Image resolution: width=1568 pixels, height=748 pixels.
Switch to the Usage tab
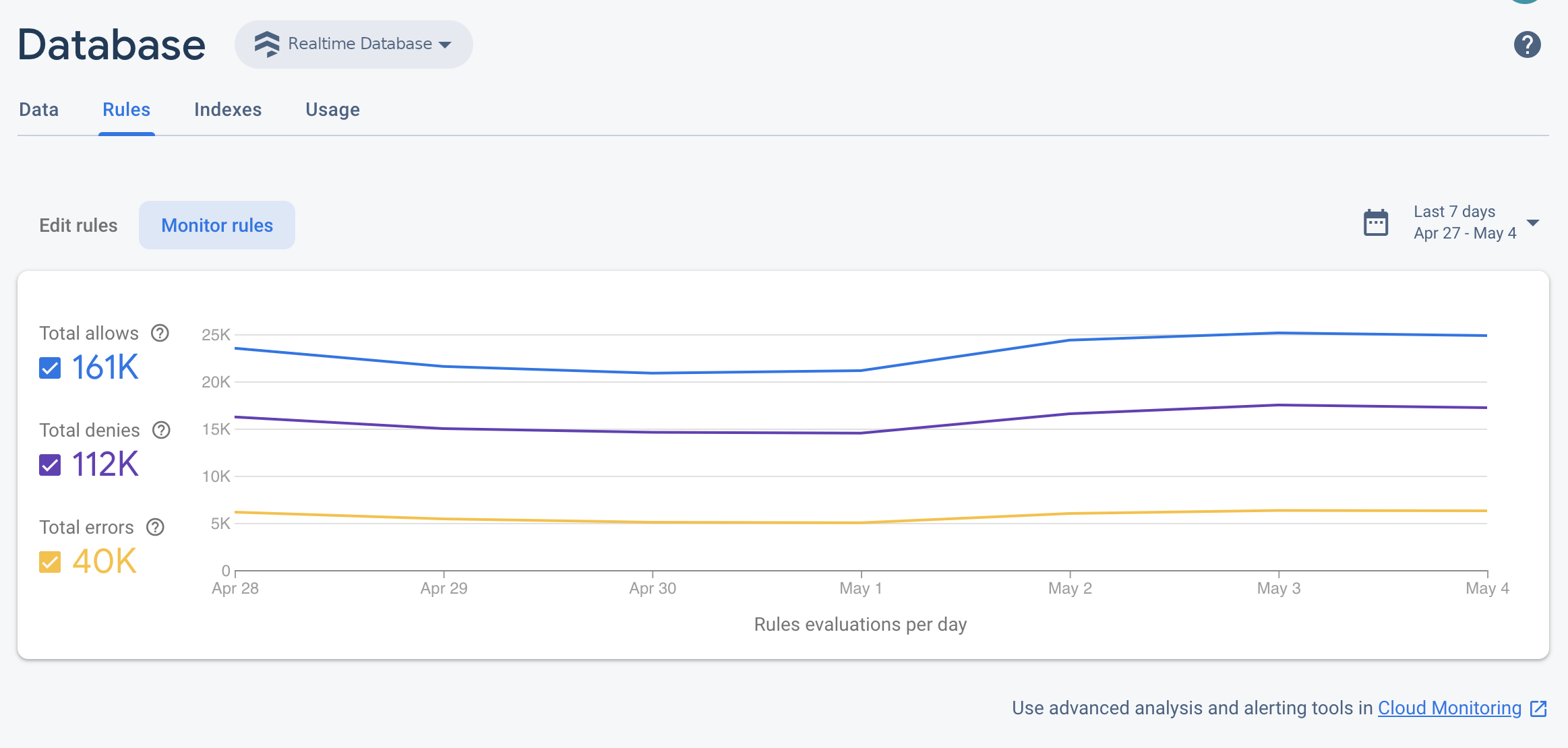pyautogui.click(x=333, y=109)
